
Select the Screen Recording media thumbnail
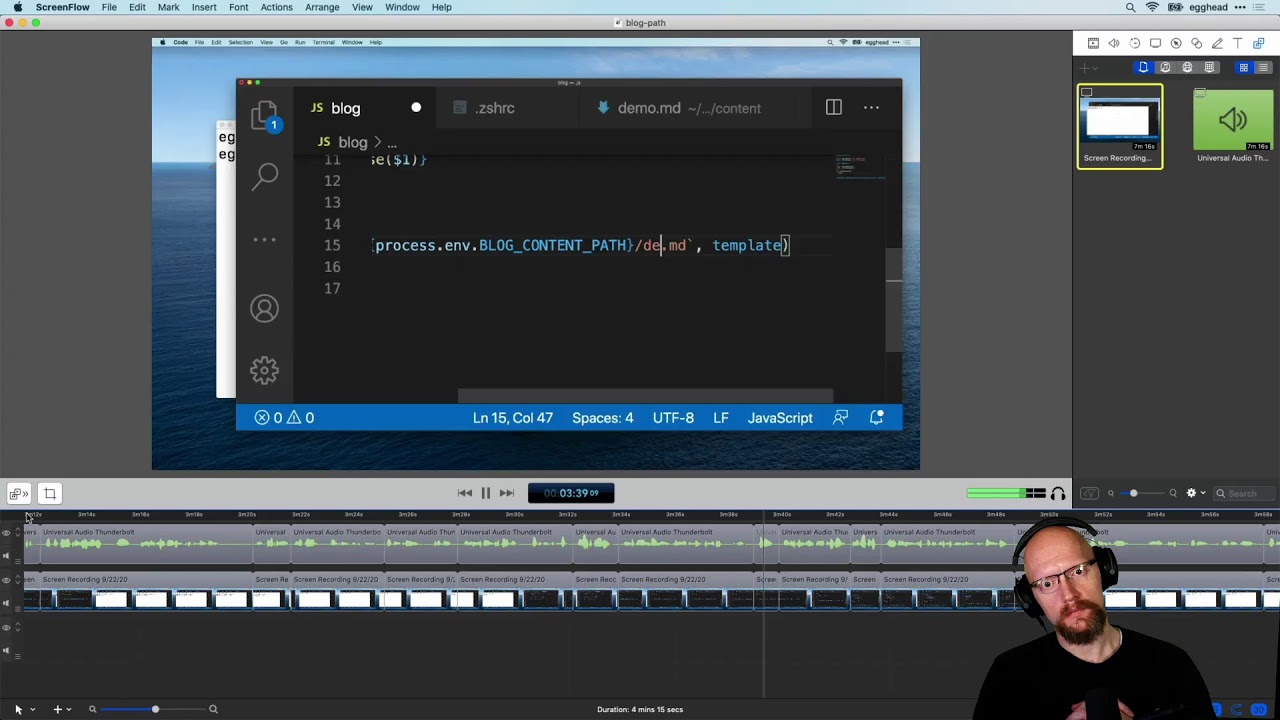(x=1119, y=127)
